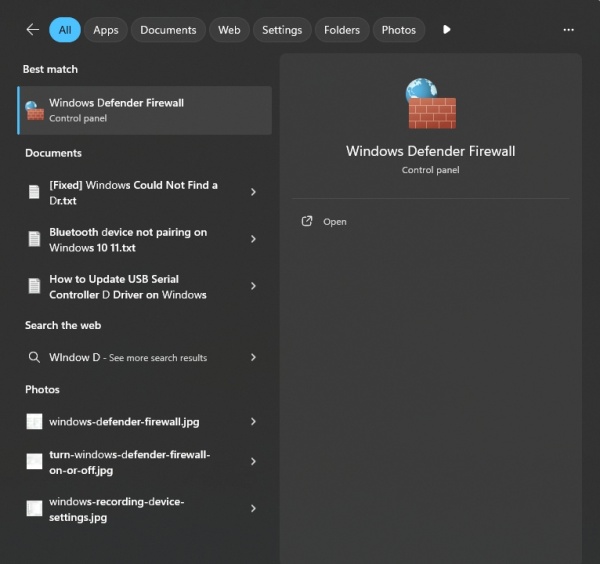Open windows-defender-firewall.jpg photo result
This screenshot has height=564, width=600.
(x=145, y=422)
